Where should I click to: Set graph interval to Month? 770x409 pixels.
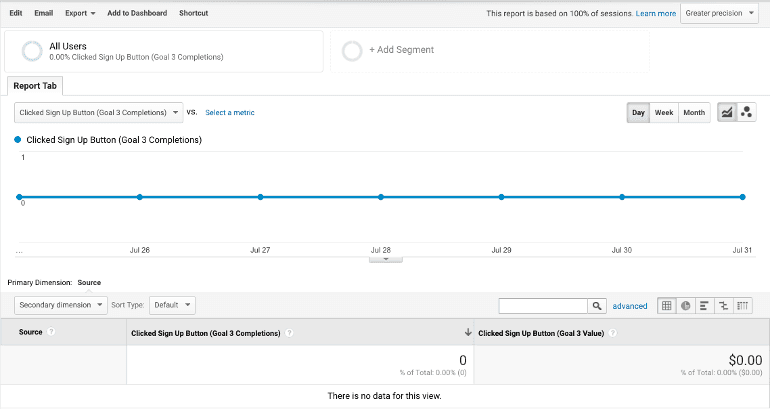pos(694,113)
